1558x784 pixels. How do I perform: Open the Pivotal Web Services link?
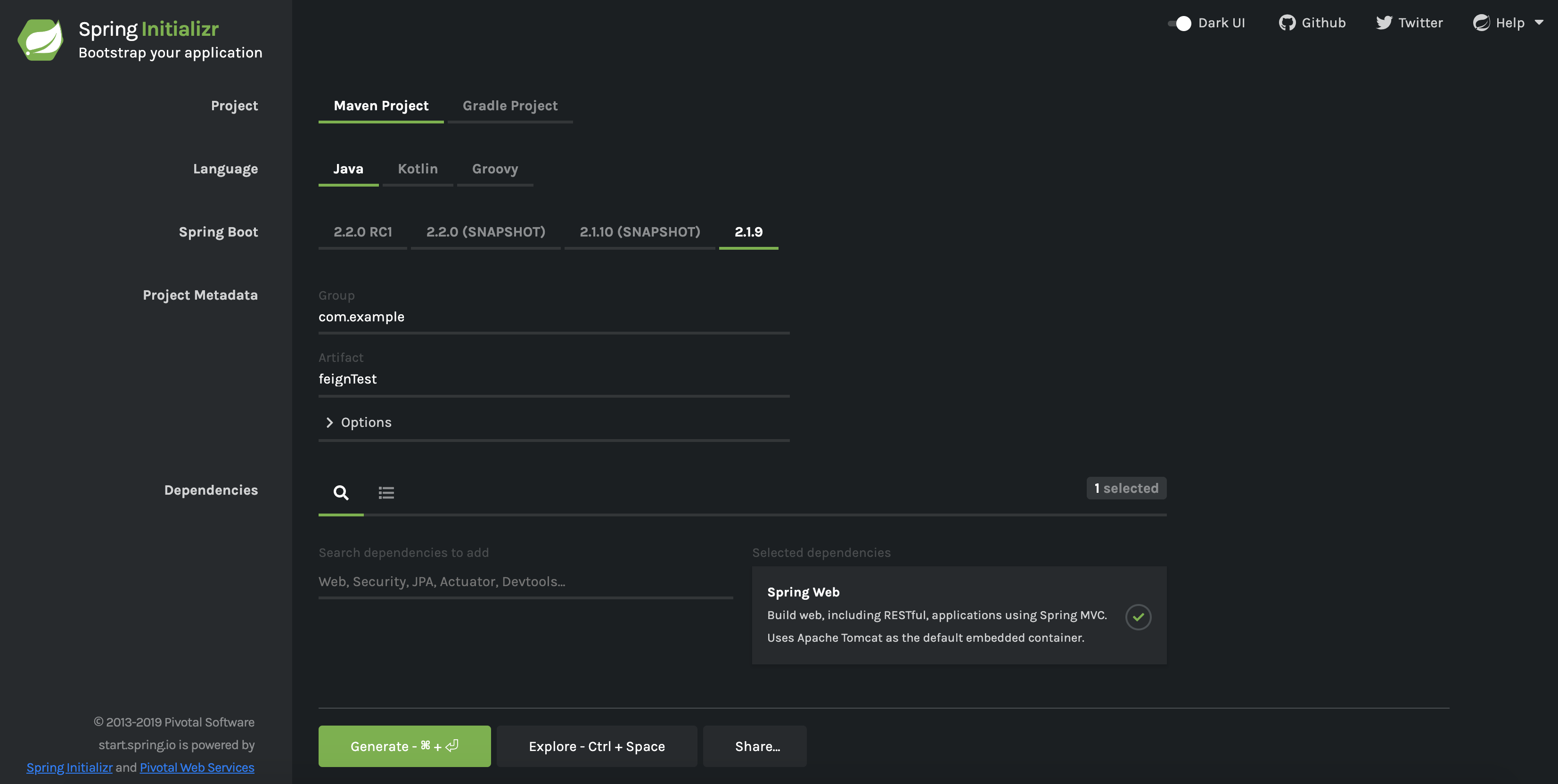(x=197, y=767)
